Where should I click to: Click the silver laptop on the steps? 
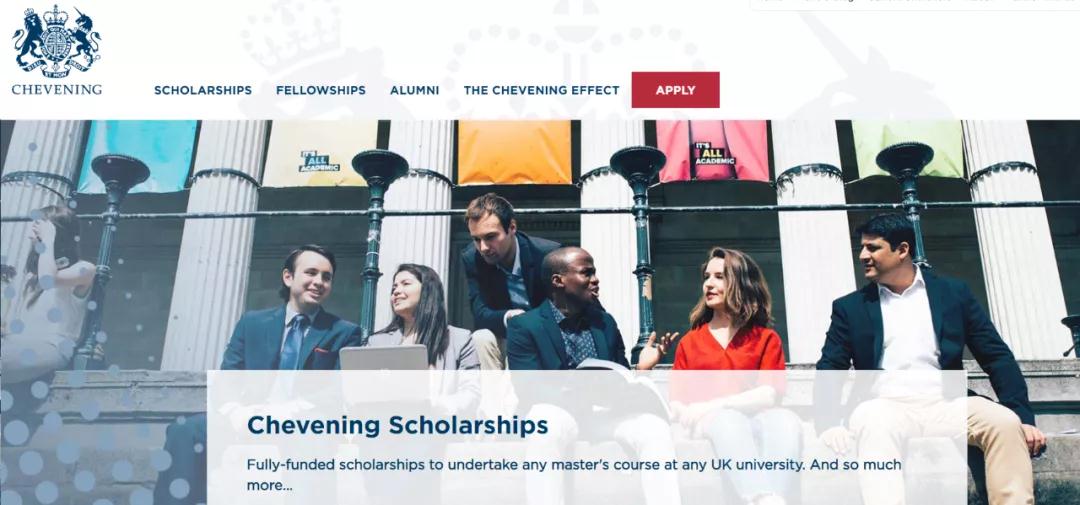pyautogui.click(x=383, y=359)
